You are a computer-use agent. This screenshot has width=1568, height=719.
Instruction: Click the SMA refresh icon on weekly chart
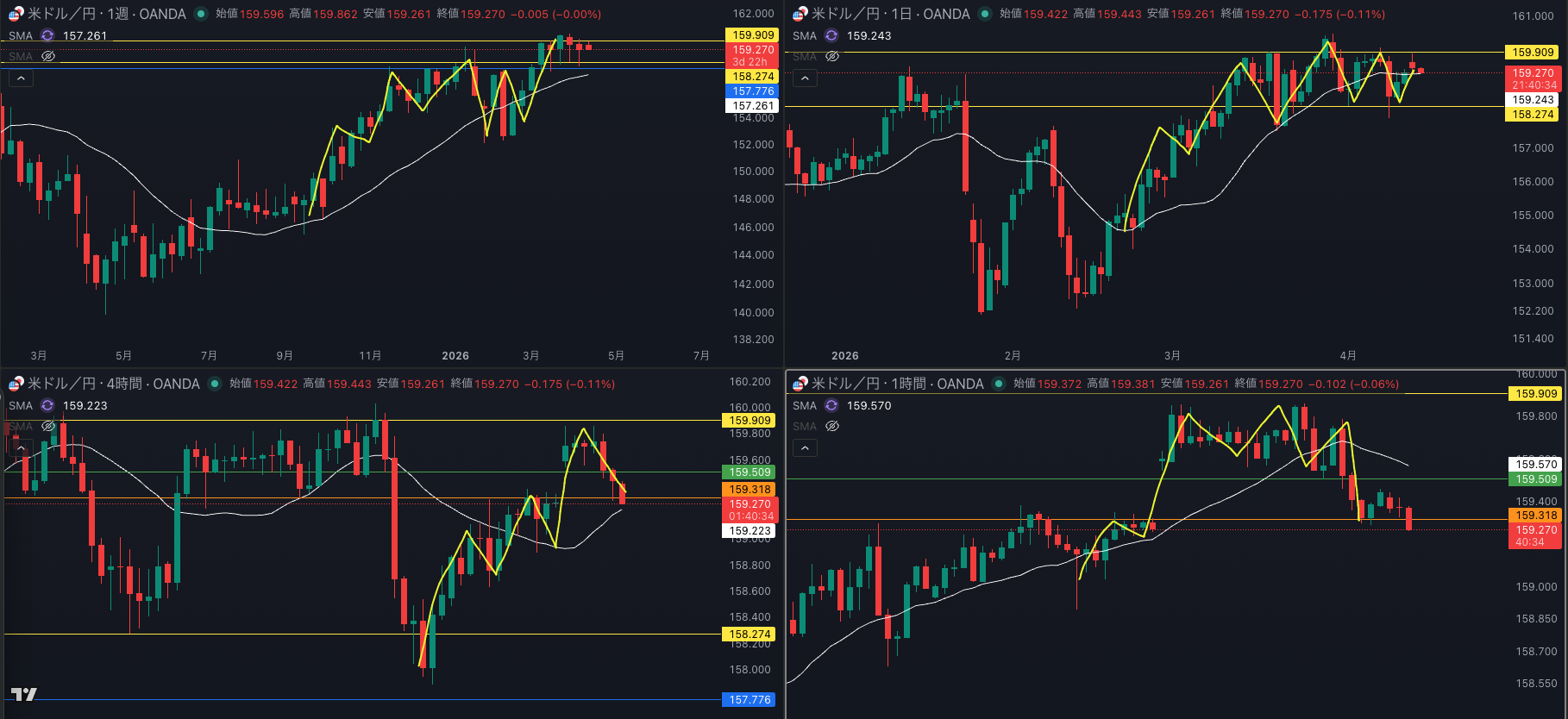pyautogui.click(x=47, y=35)
